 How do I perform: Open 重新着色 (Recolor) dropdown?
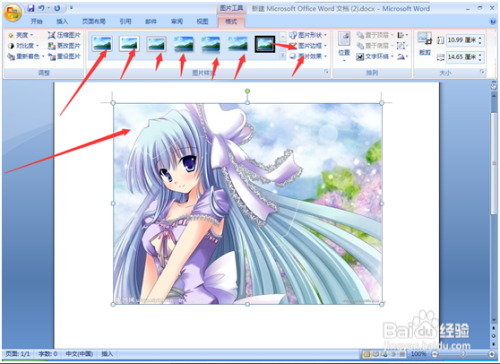(26, 56)
